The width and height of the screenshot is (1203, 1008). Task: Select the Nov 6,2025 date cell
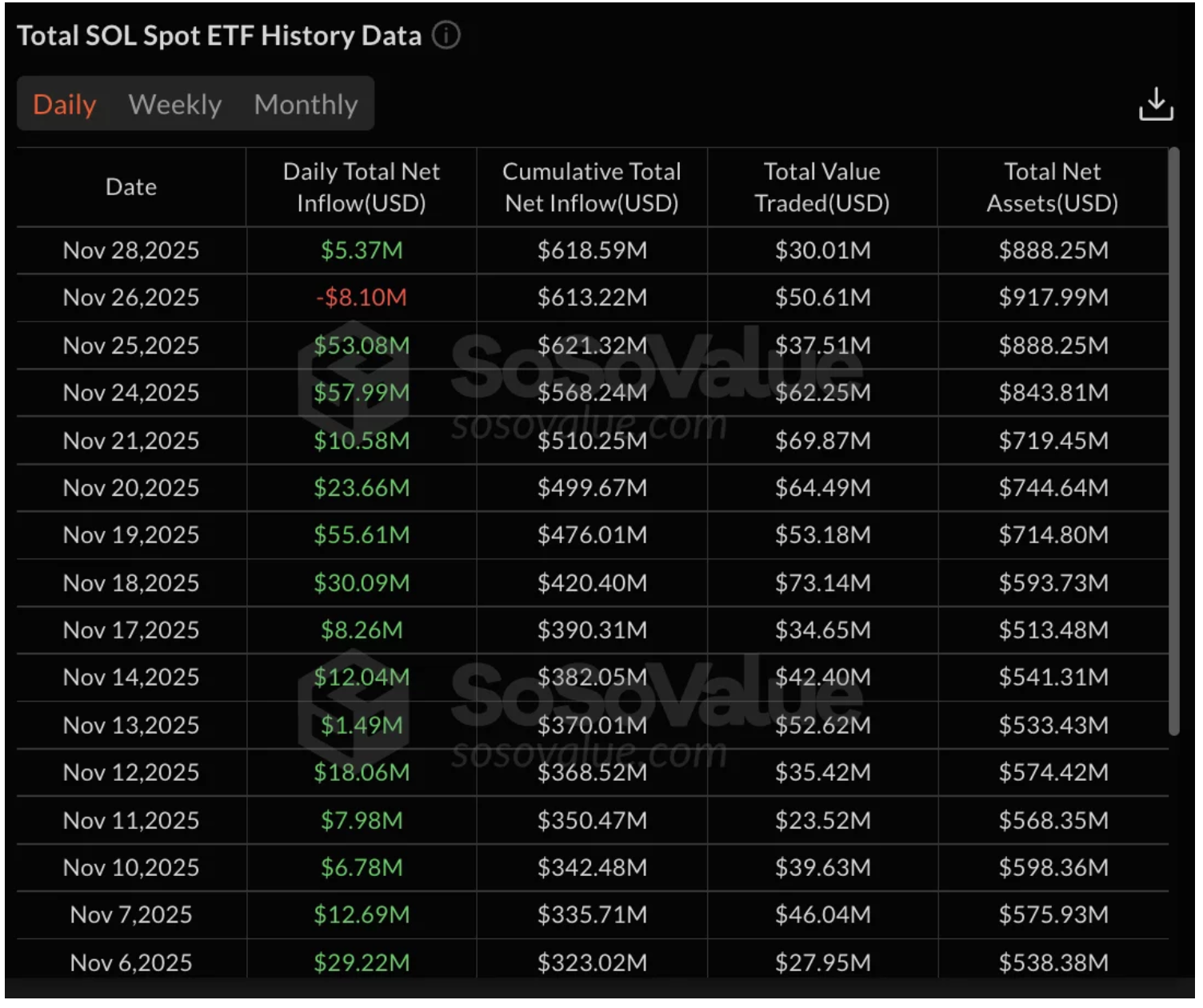(x=131, y=962)
